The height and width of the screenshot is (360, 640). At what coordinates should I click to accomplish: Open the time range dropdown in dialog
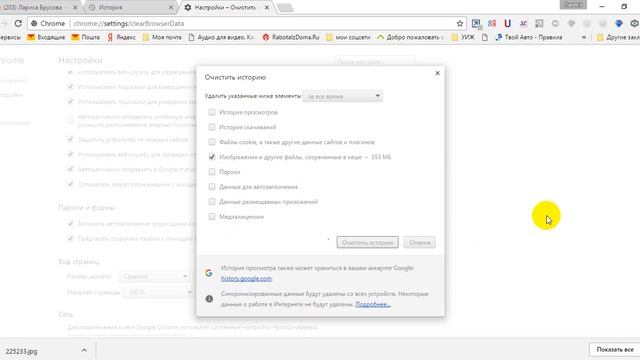click(343, 96)
